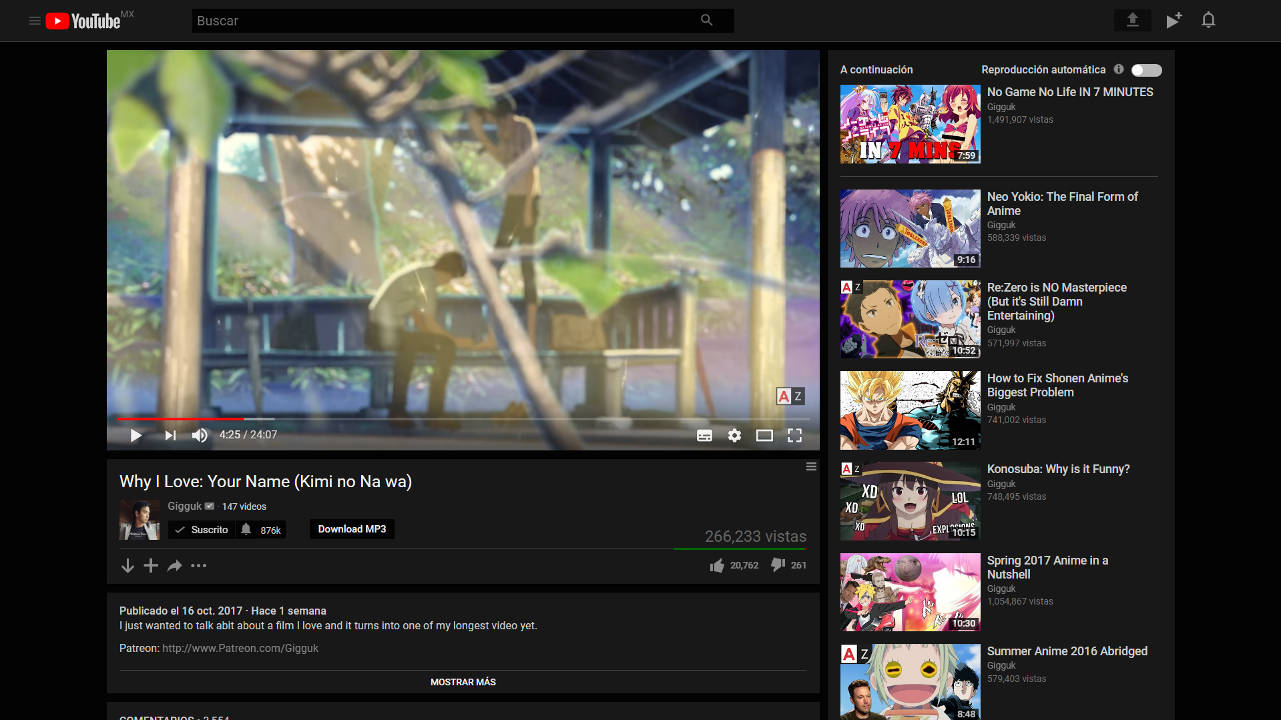Viewport: 1281px width, 720px height.
Task: Open Gigguk's channel avatar
Action: [139, 520]
